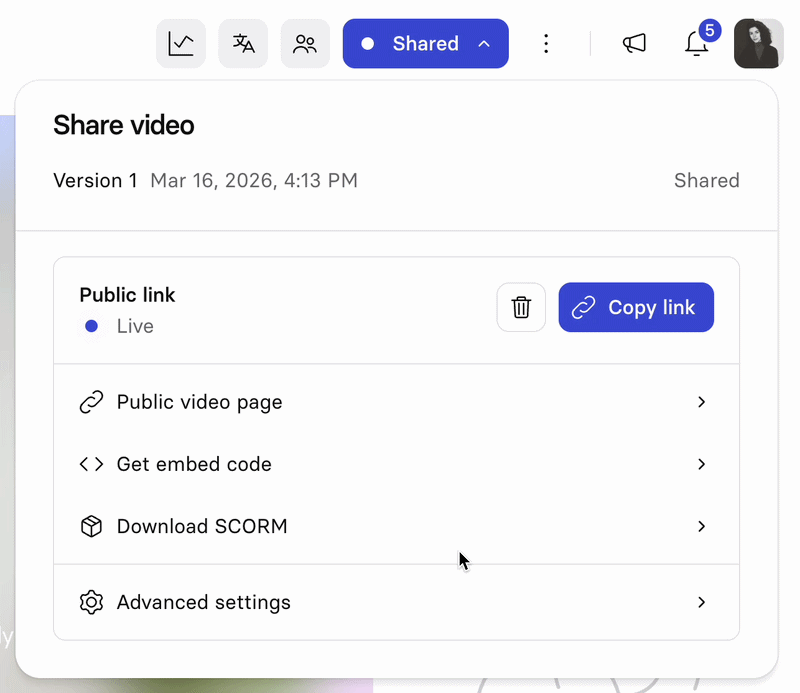
Task: Open the three-dot more options menu
Action: pyautogui.click(x=546, y=44)
